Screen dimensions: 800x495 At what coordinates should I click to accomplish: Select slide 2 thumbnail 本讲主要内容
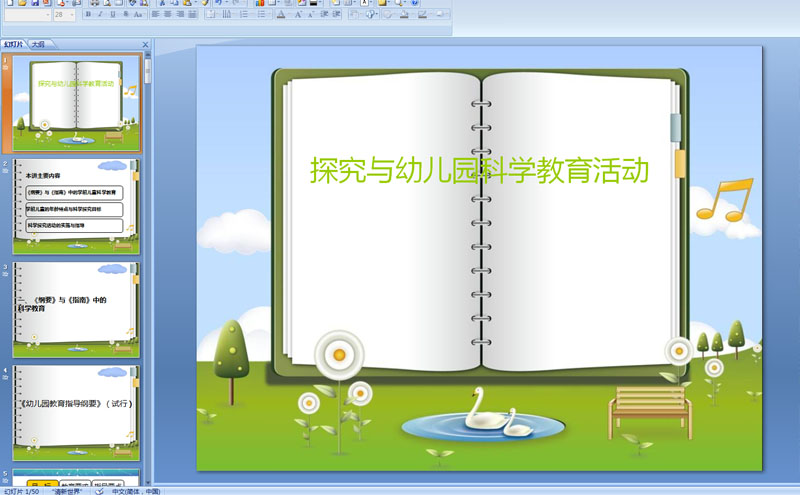pos(77,207)
